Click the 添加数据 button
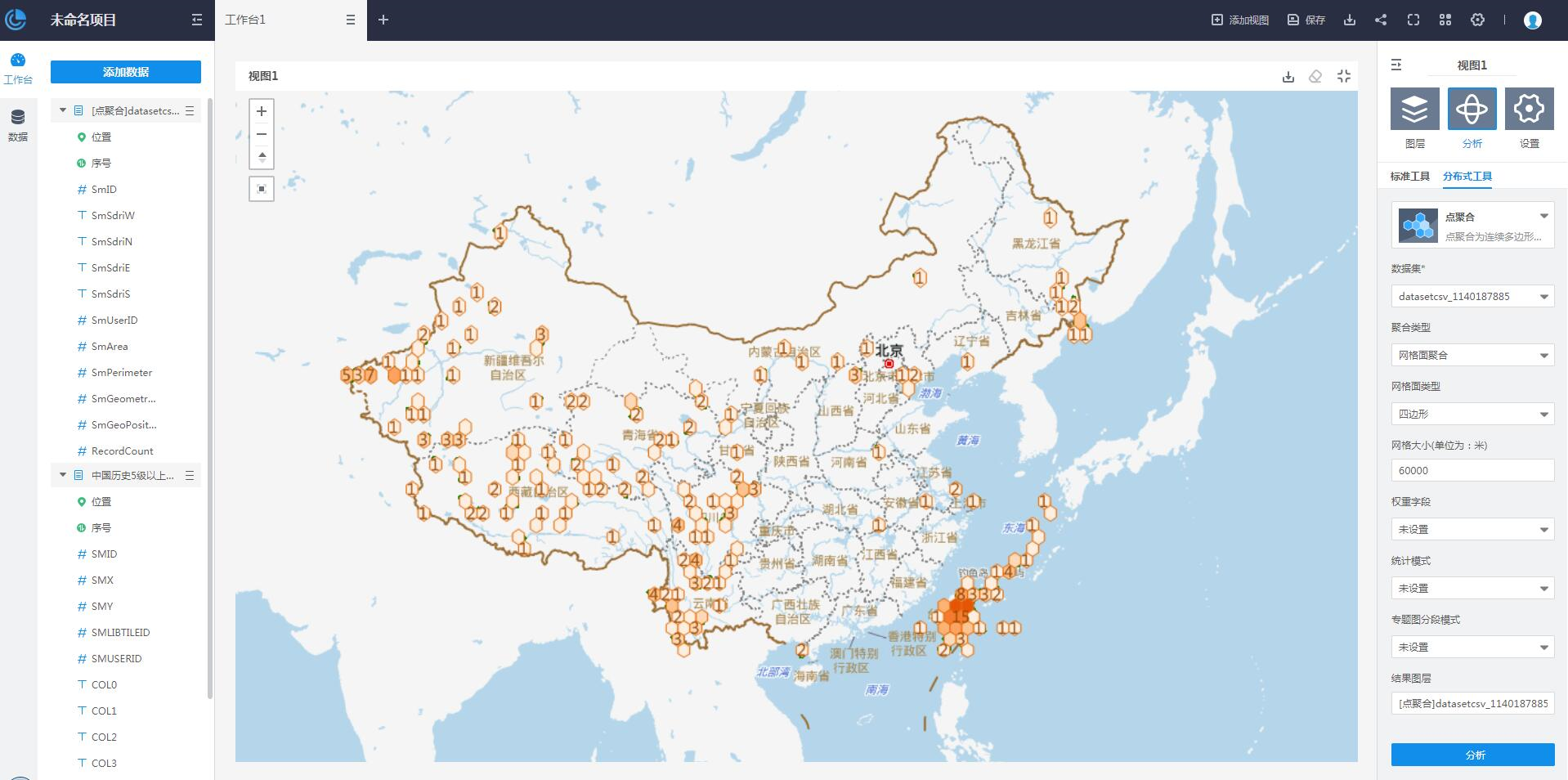Screen dimensions: 1568x780 (126, 72)
